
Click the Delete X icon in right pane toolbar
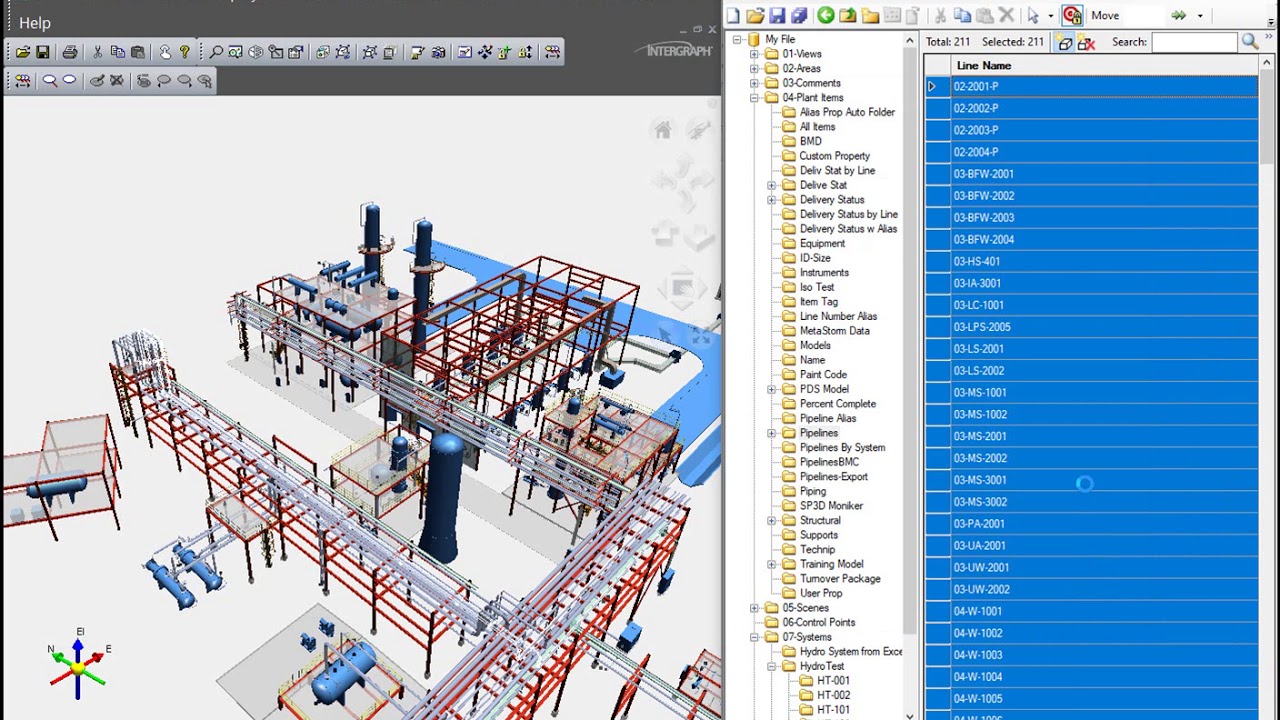tap(1006, 15)
